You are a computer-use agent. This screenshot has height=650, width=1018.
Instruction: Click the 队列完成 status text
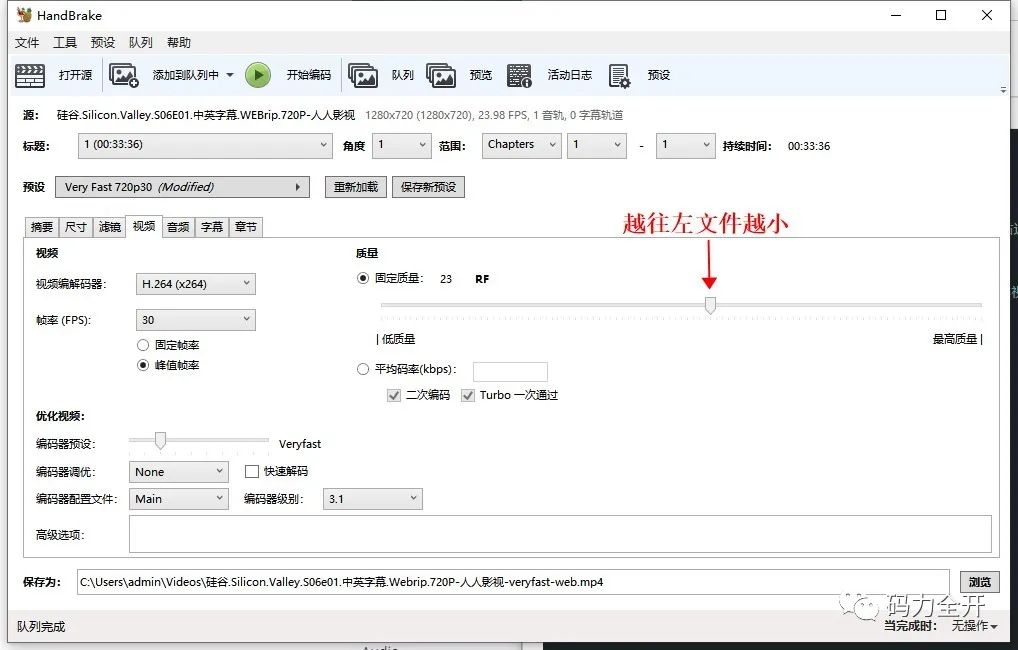(41, 627)
